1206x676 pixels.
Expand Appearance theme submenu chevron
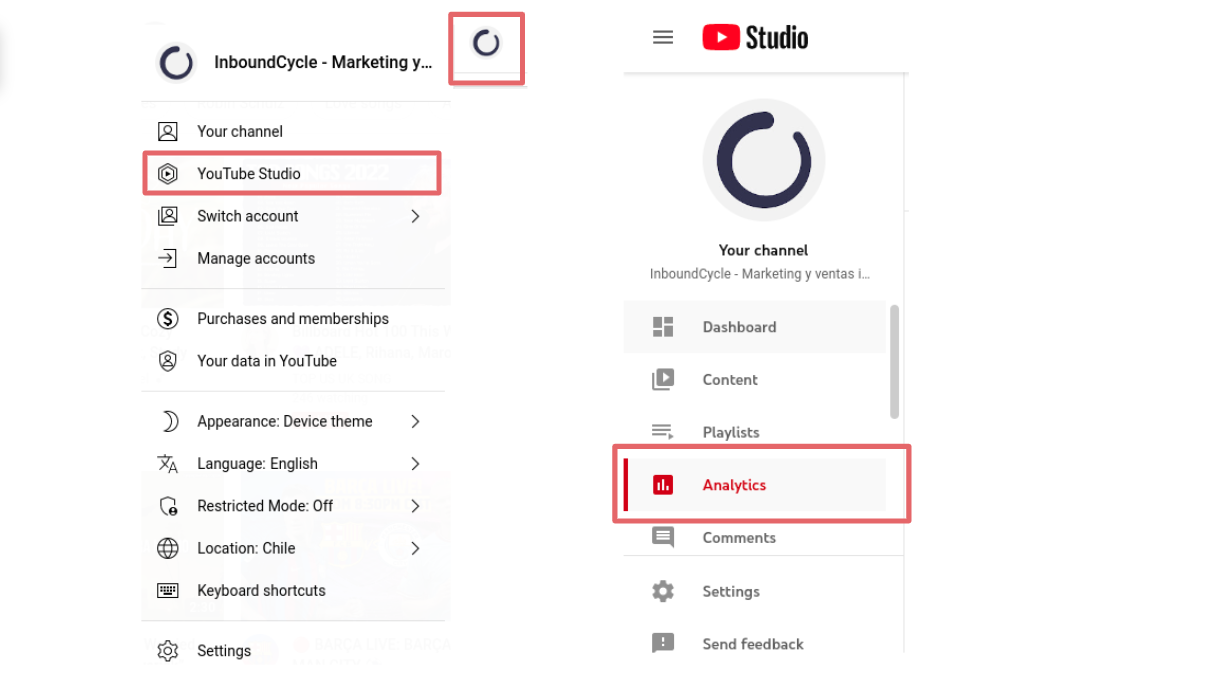click(x=415, y=421)
